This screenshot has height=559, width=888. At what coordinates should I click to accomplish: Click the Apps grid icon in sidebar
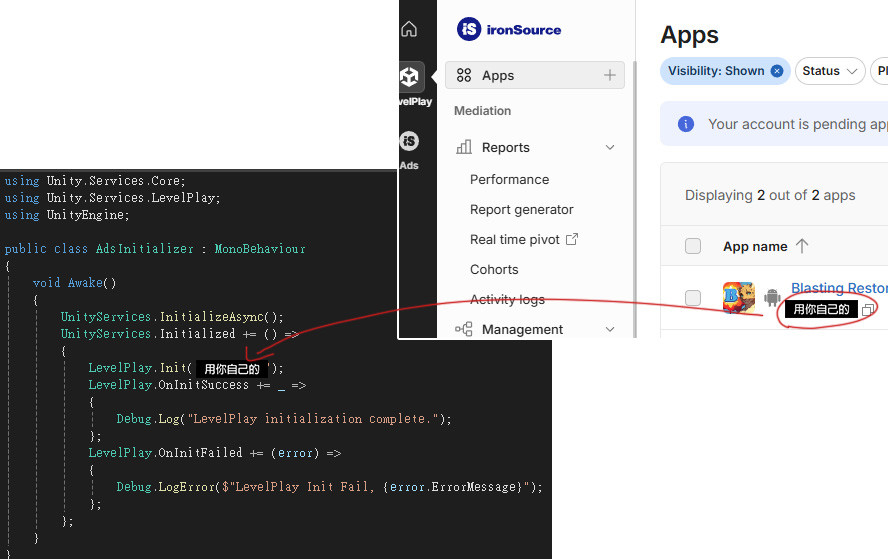[x=464, y=75]
